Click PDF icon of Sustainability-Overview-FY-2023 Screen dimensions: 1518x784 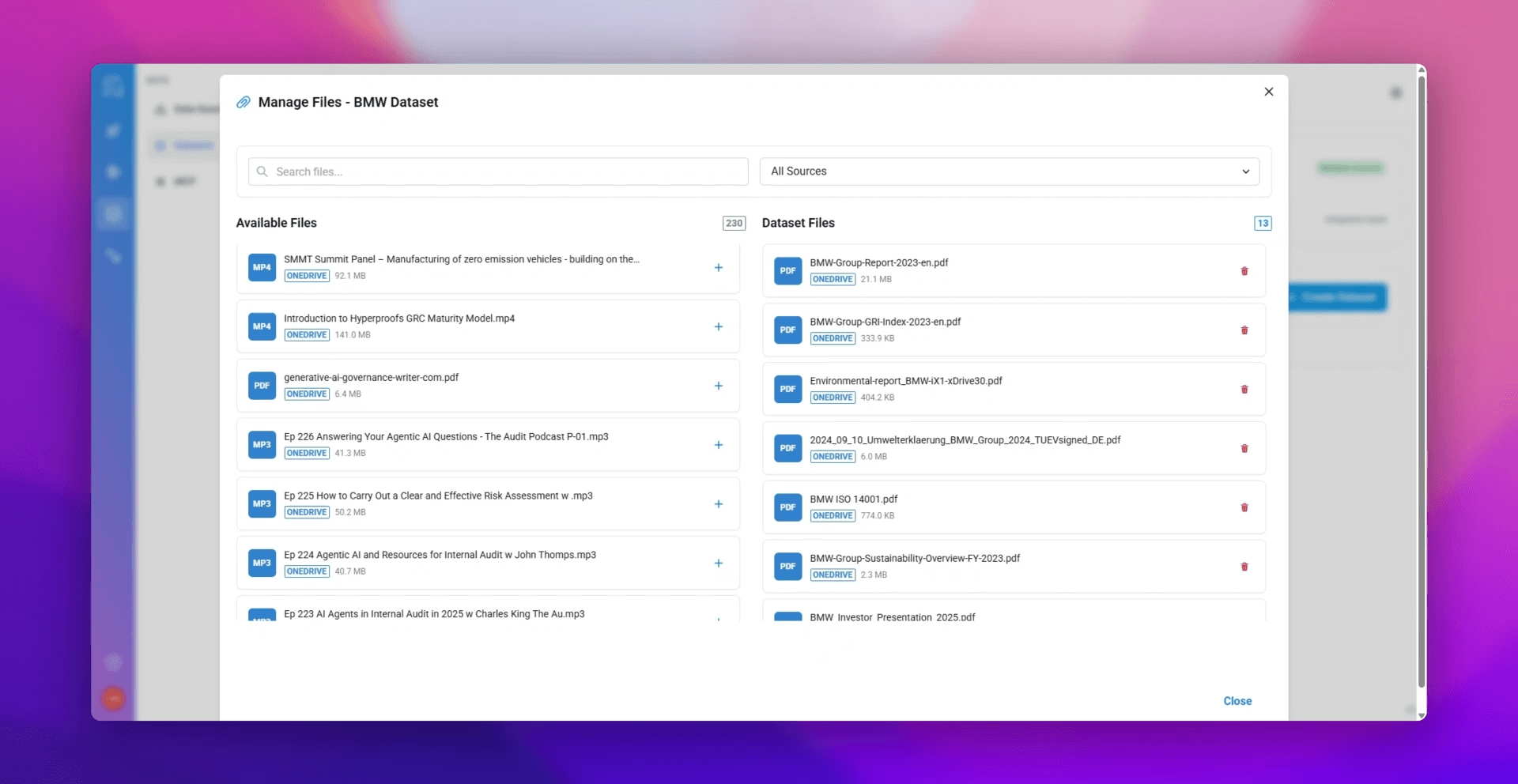tap(787, 567)
